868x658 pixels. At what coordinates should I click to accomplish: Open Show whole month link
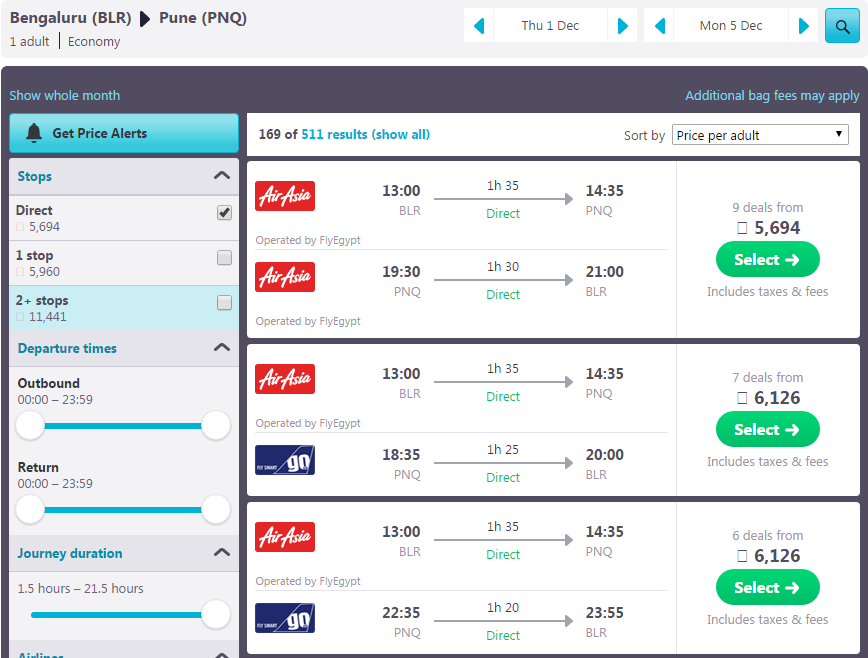[x=65, y=96]
